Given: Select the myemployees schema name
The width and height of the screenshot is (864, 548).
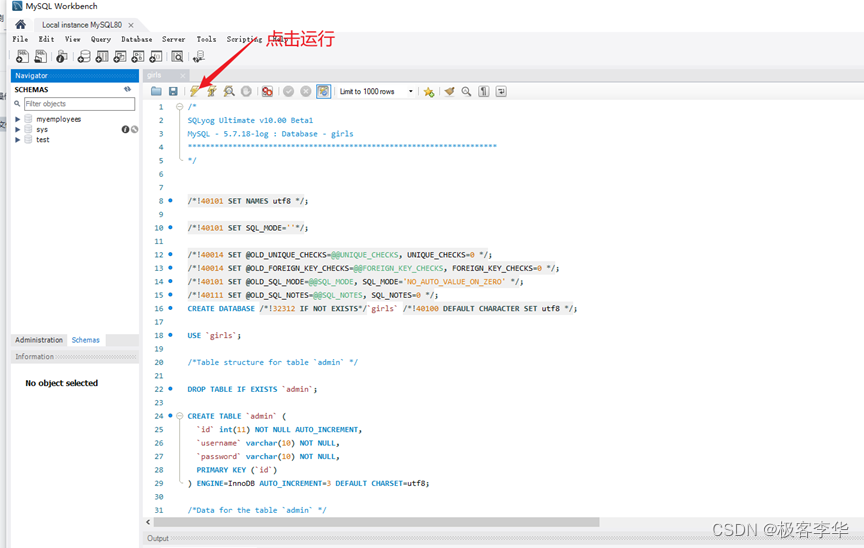Looking at the screenshot, I should point(58,119).
